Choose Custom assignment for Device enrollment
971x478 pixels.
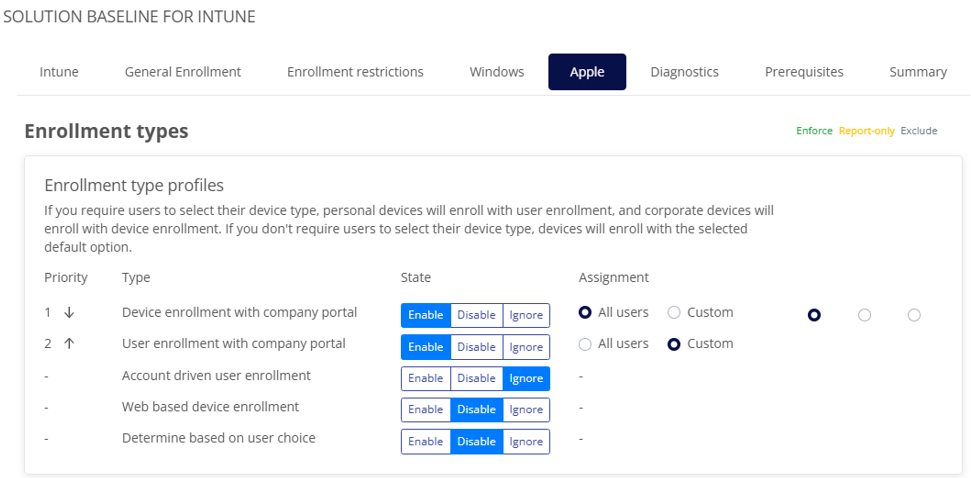[x=674, y=313]
